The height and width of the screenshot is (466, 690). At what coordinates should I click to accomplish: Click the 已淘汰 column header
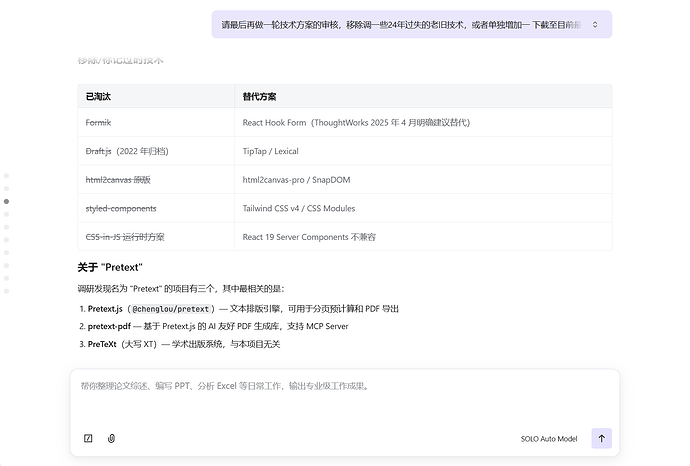click(x=99, y=97)
